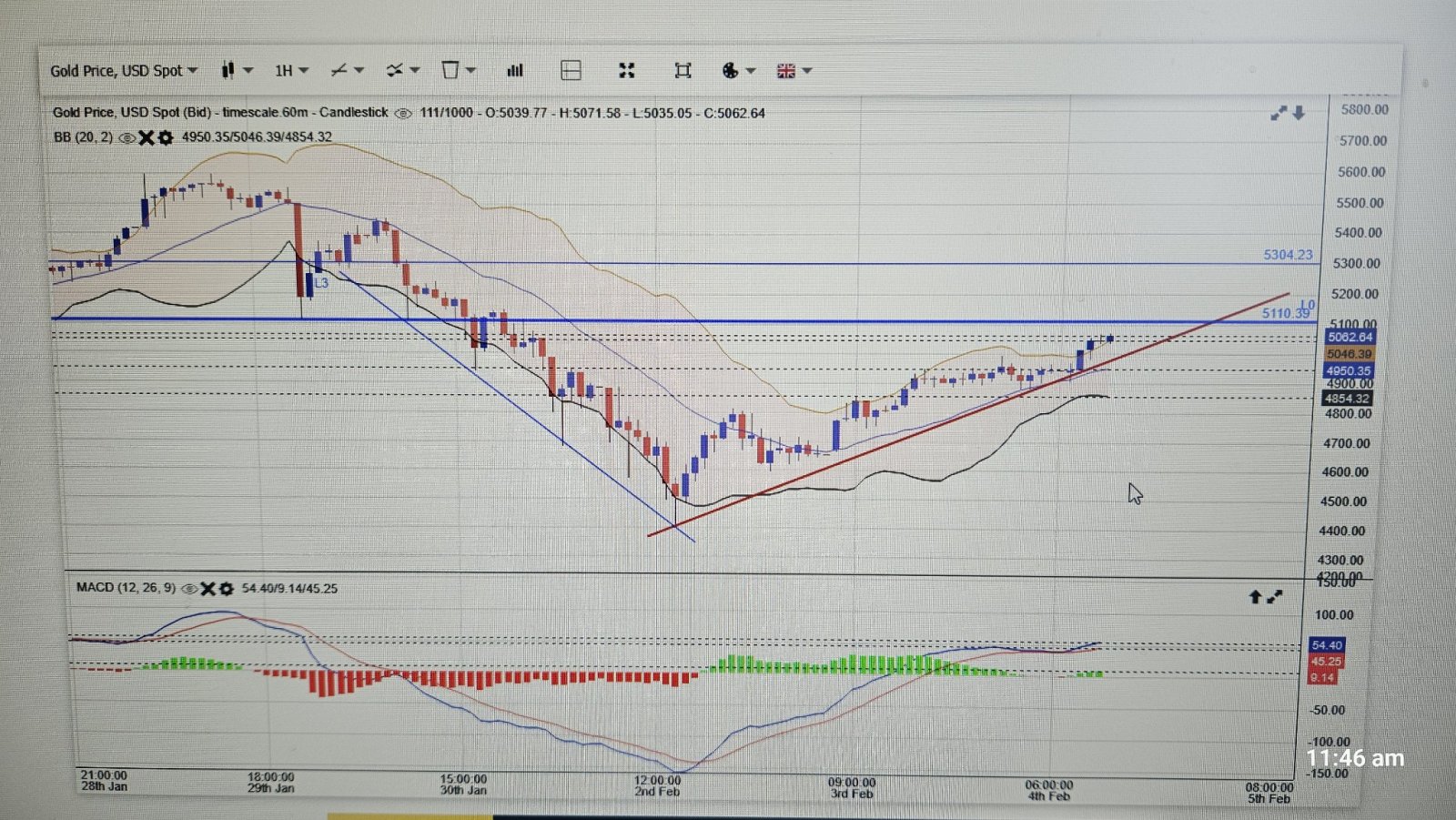
Task: Click the 5800.00 price axis label
Action: [1364, 109]
